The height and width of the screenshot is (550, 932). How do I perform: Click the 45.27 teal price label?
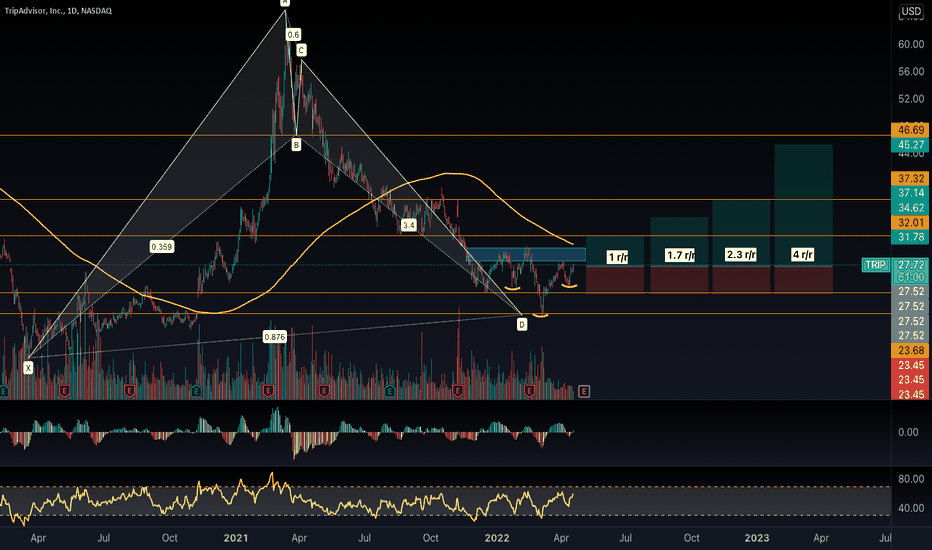(911, 145)
